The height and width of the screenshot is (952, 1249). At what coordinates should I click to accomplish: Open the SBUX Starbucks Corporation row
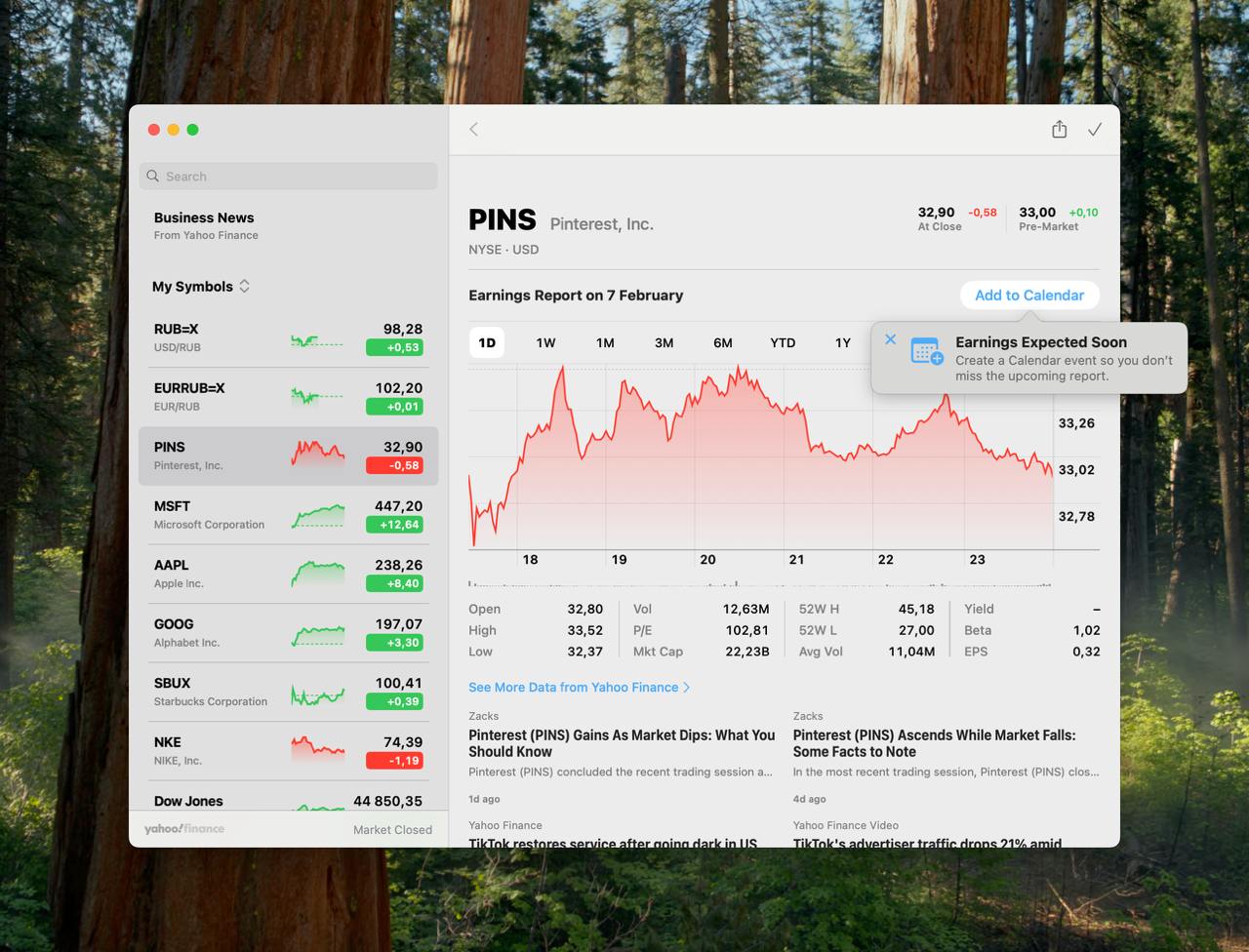[x=288, y=693]
